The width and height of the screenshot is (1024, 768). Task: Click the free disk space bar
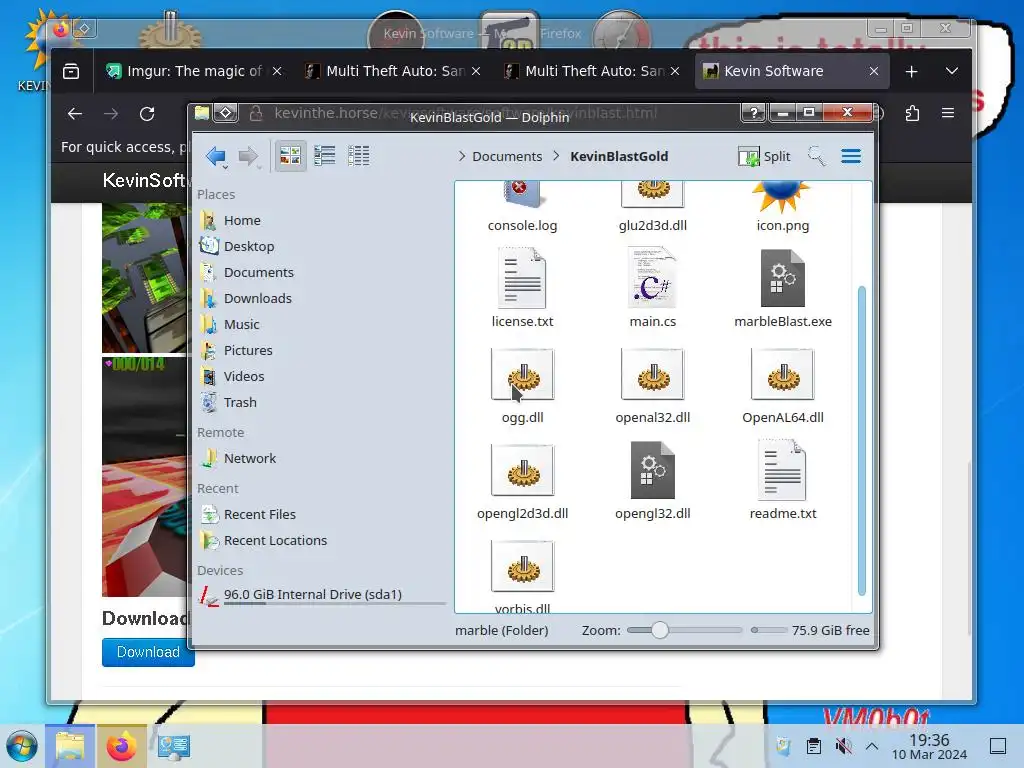[769, 630]
